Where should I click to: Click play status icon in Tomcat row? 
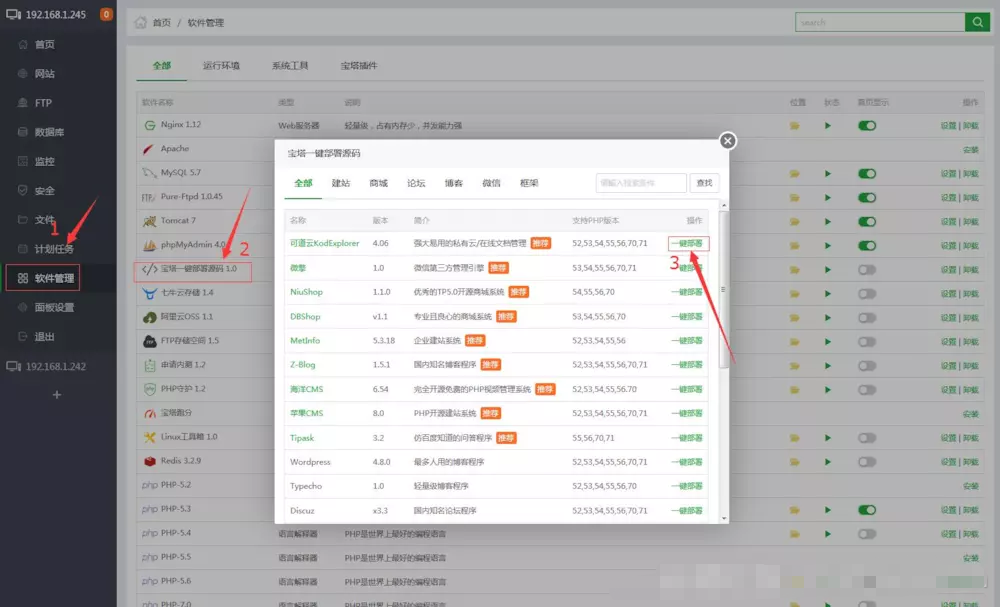pos(828,222)
